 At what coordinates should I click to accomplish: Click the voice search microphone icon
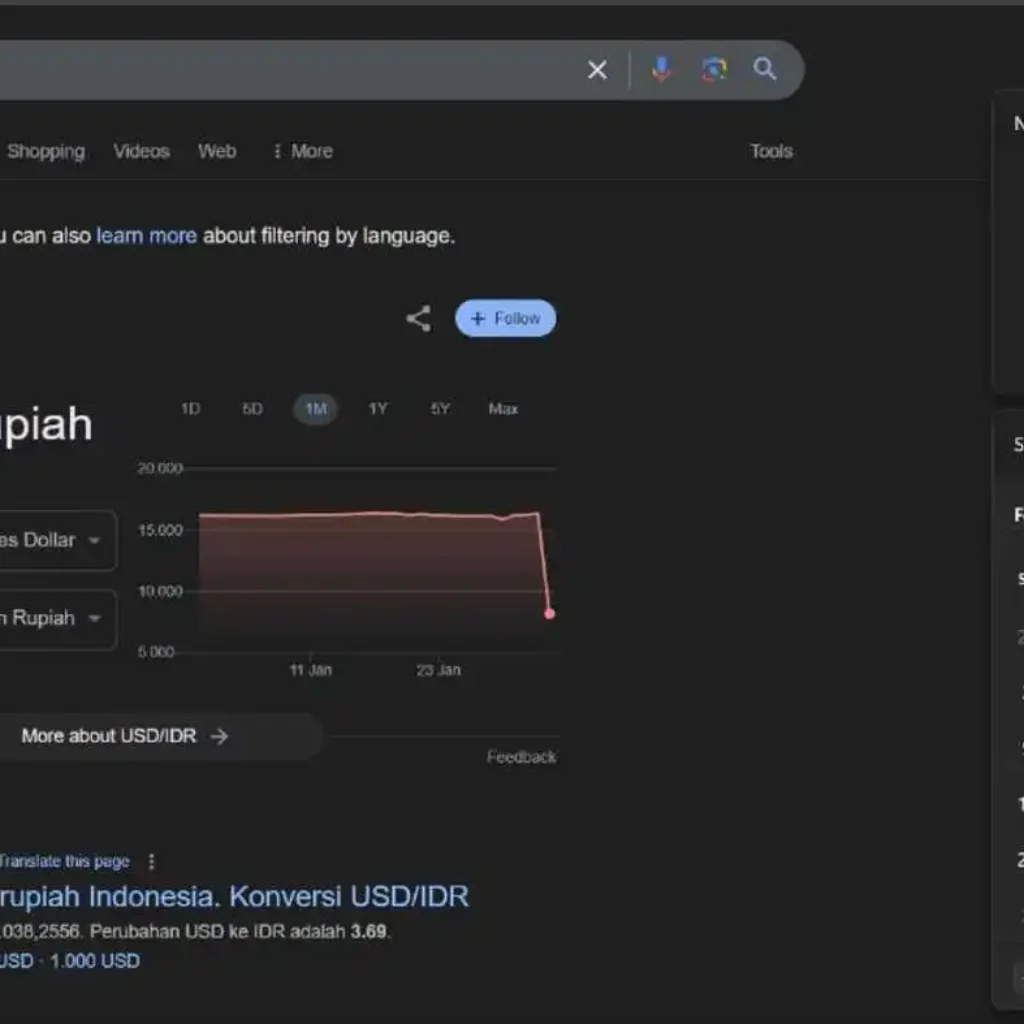coord(660,69)
